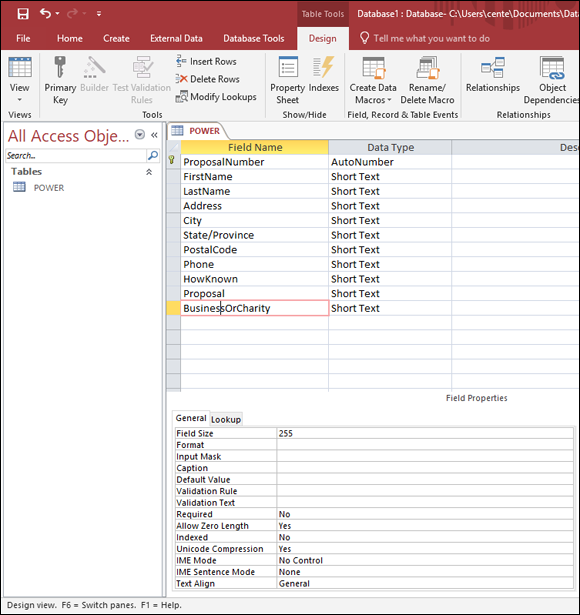Click the Input Mask property box
580x615 pixels.
[425, 457]
